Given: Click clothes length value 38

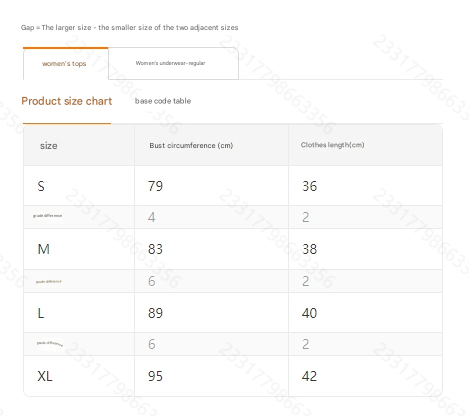Looking at the screenshot, I should tap(309, 249).
